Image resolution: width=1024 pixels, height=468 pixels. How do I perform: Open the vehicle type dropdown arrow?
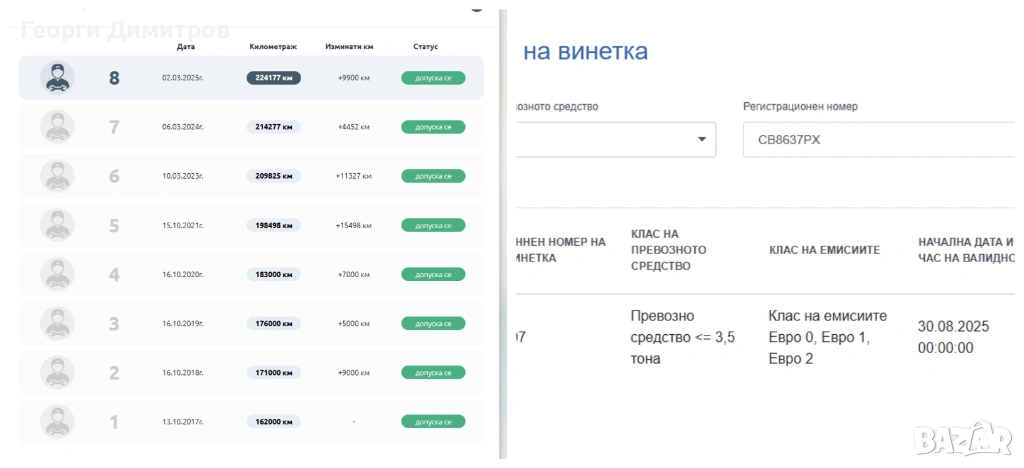(702, 140)
